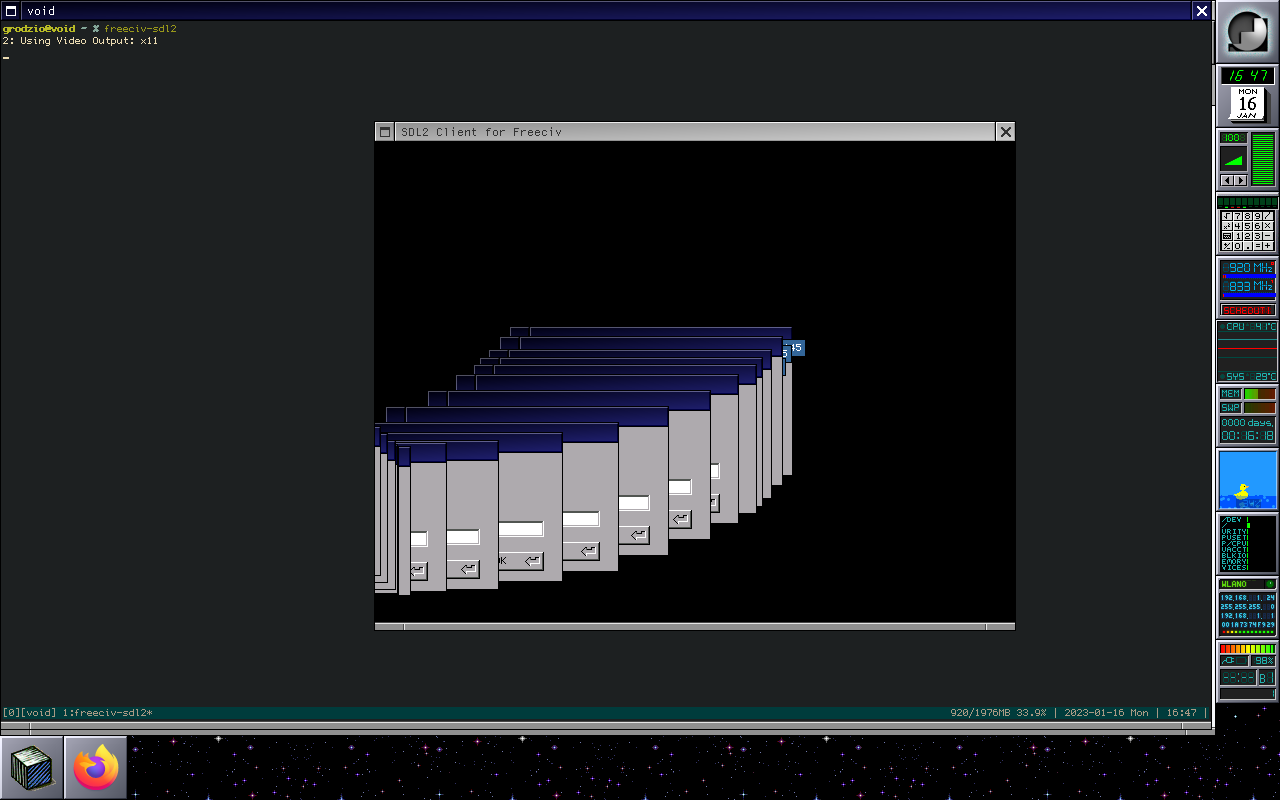The height and width of the screenshot is (800, 1280).
Task: Open the Freeciv window title-bar menu icon
Action: tap(385, 132)
